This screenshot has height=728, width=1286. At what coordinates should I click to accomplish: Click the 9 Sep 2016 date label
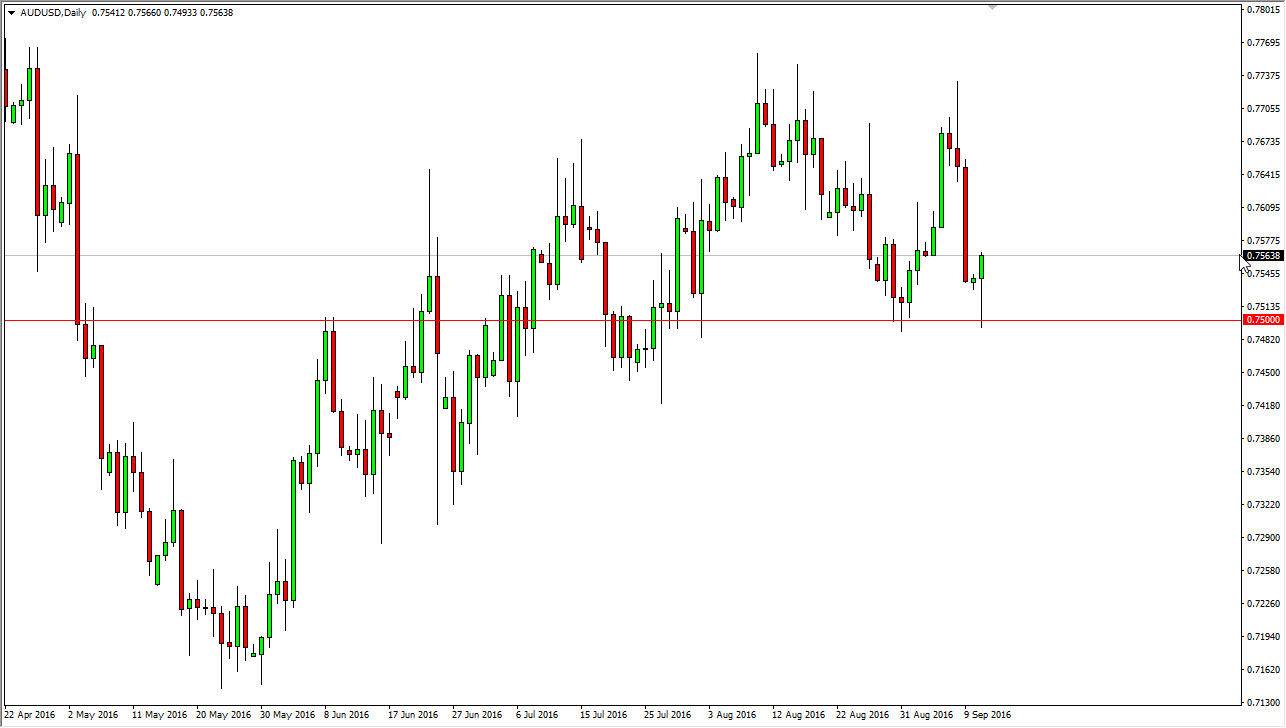click(988, 715)
